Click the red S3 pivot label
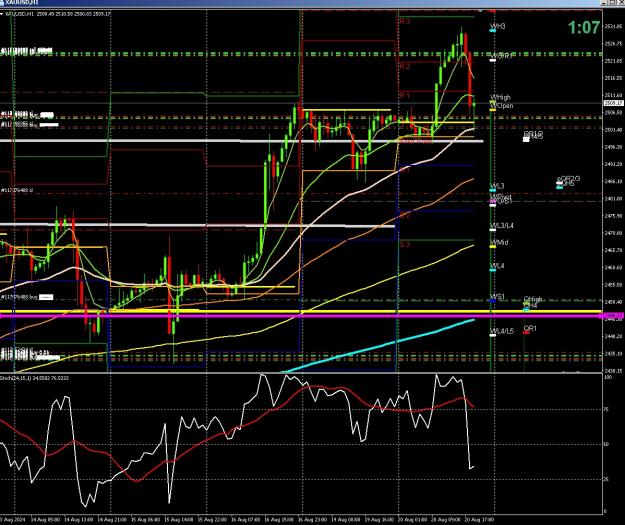The width and height of the screenshot is (625, 525). pyautogui.click(x=405, y=244)
